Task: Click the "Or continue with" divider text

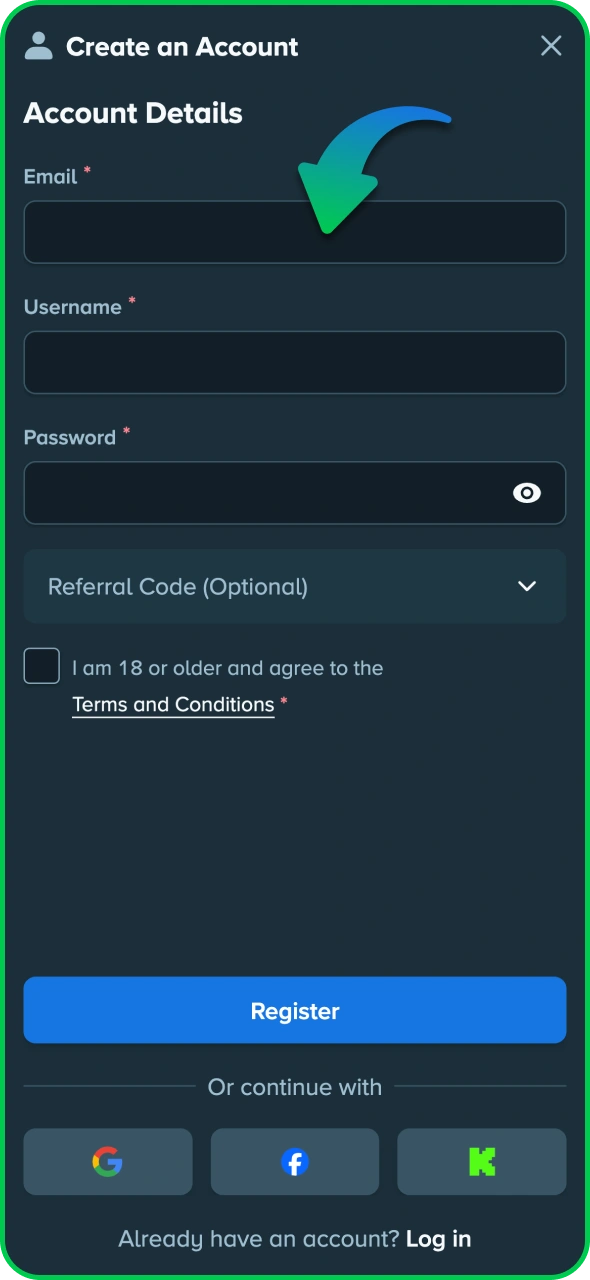Action: coord(295,1087)
